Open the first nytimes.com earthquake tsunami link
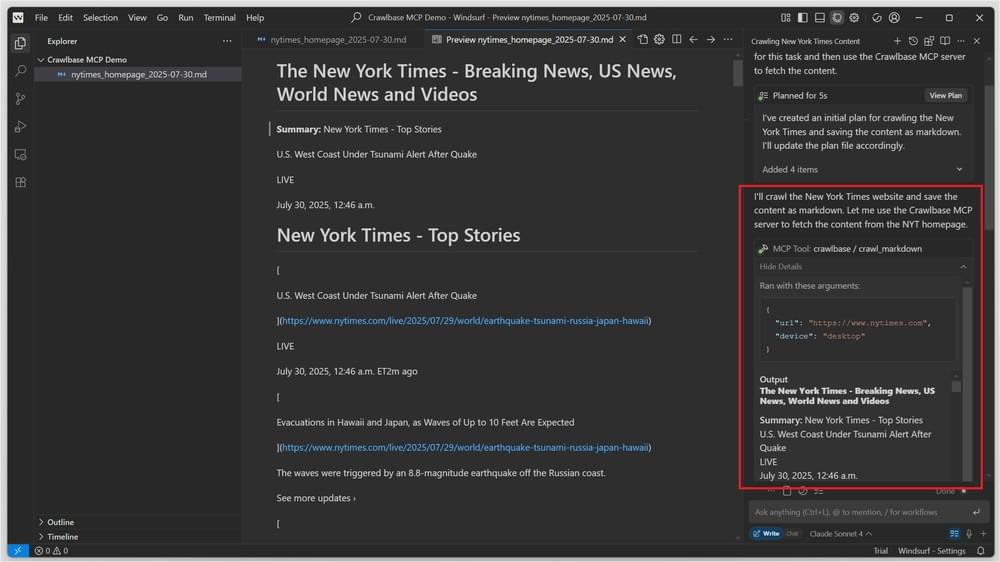The height and width of the screenshot is (562, 1000). point(465,321)
